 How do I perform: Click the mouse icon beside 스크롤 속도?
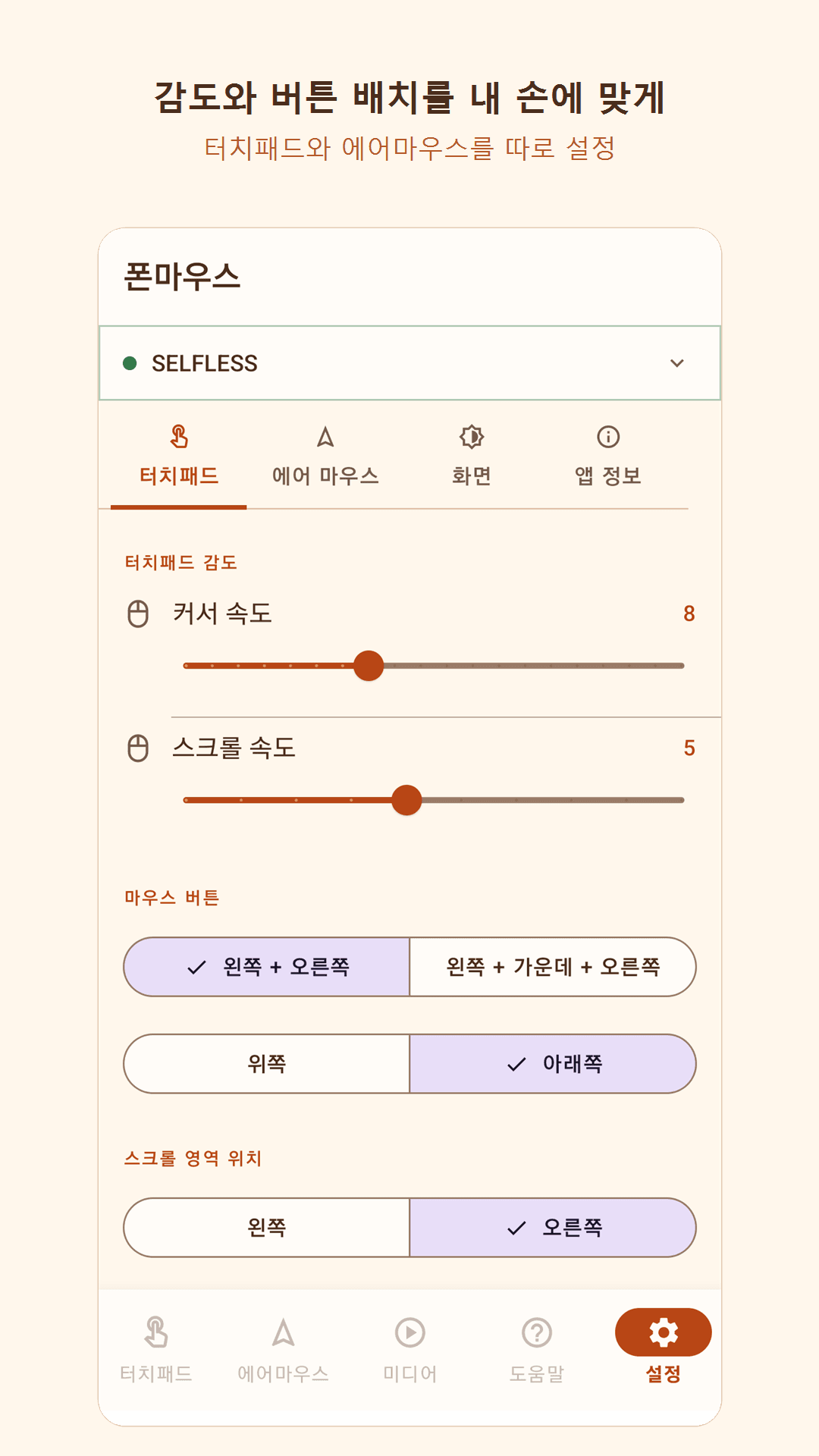click(x=138, y=748)
